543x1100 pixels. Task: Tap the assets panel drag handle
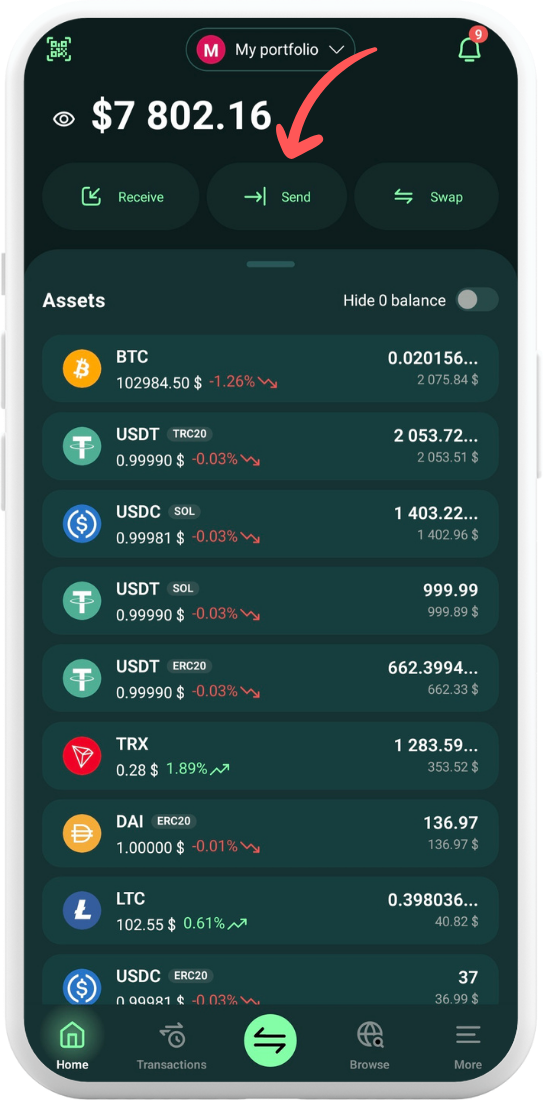[271, 264]
